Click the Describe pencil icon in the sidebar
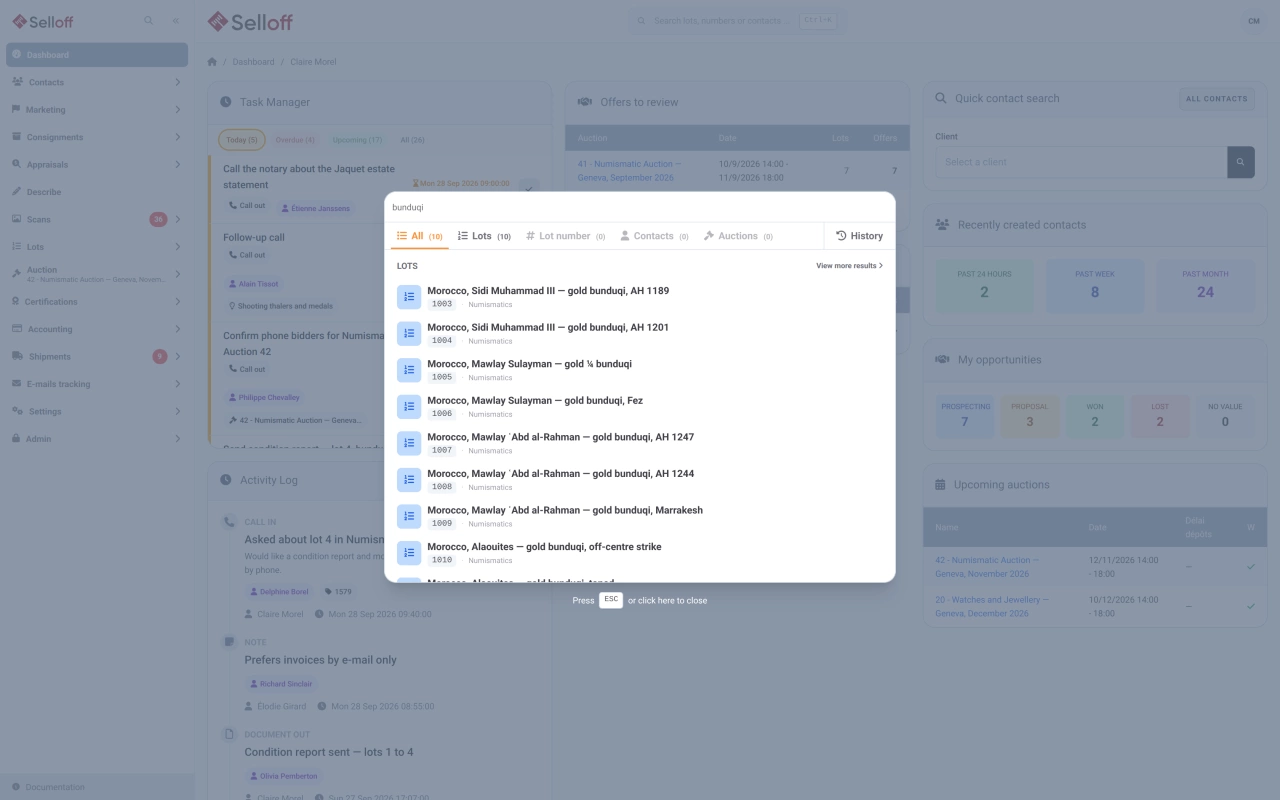 pyautogui.click(x=17, y=192)
